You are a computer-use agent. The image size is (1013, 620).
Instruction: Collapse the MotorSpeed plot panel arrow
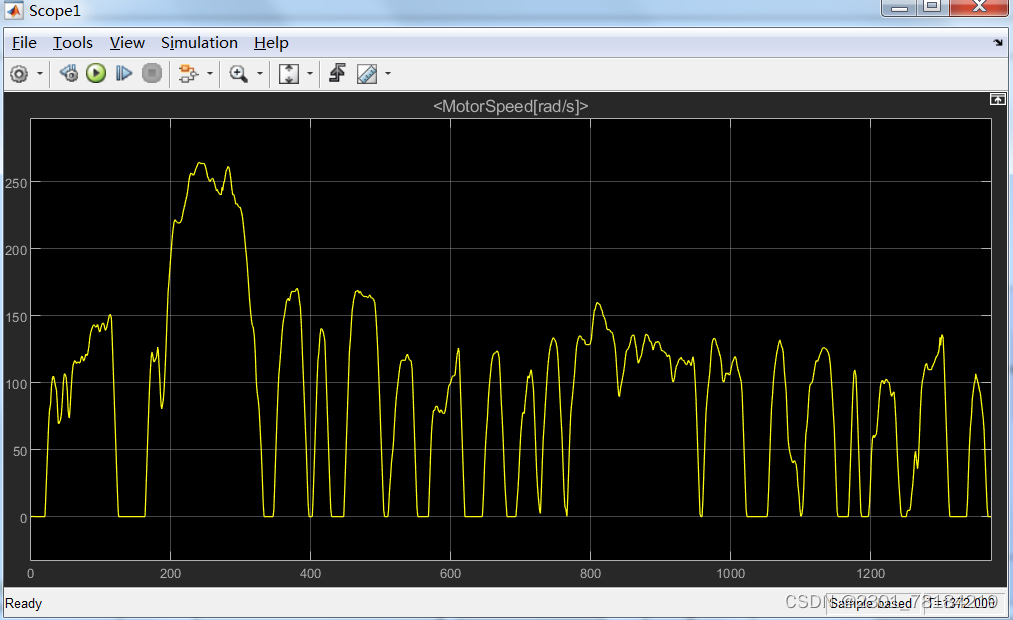click(997, 99)
